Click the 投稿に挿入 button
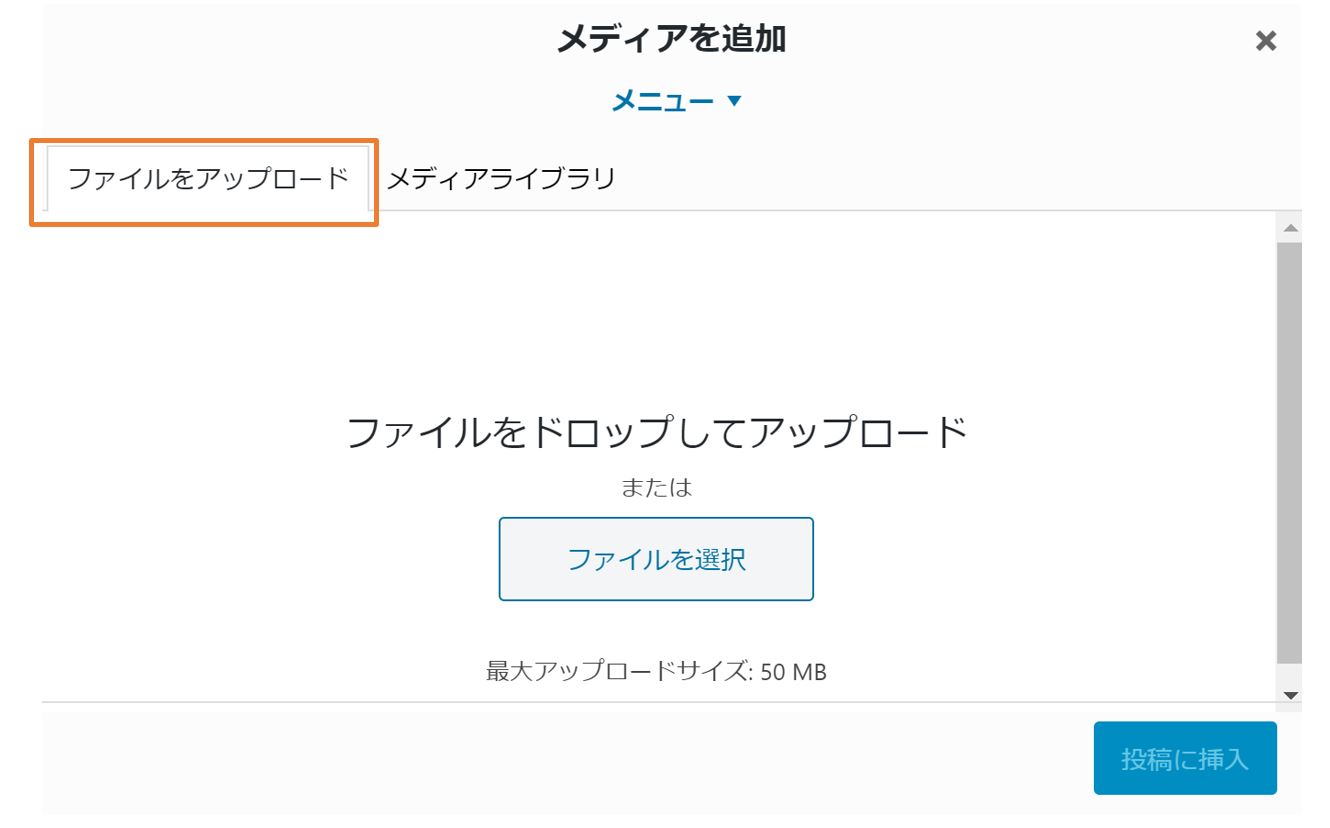Image resolution: width=1330 pixels, height=828 pixels. [x=1184, y=758]
